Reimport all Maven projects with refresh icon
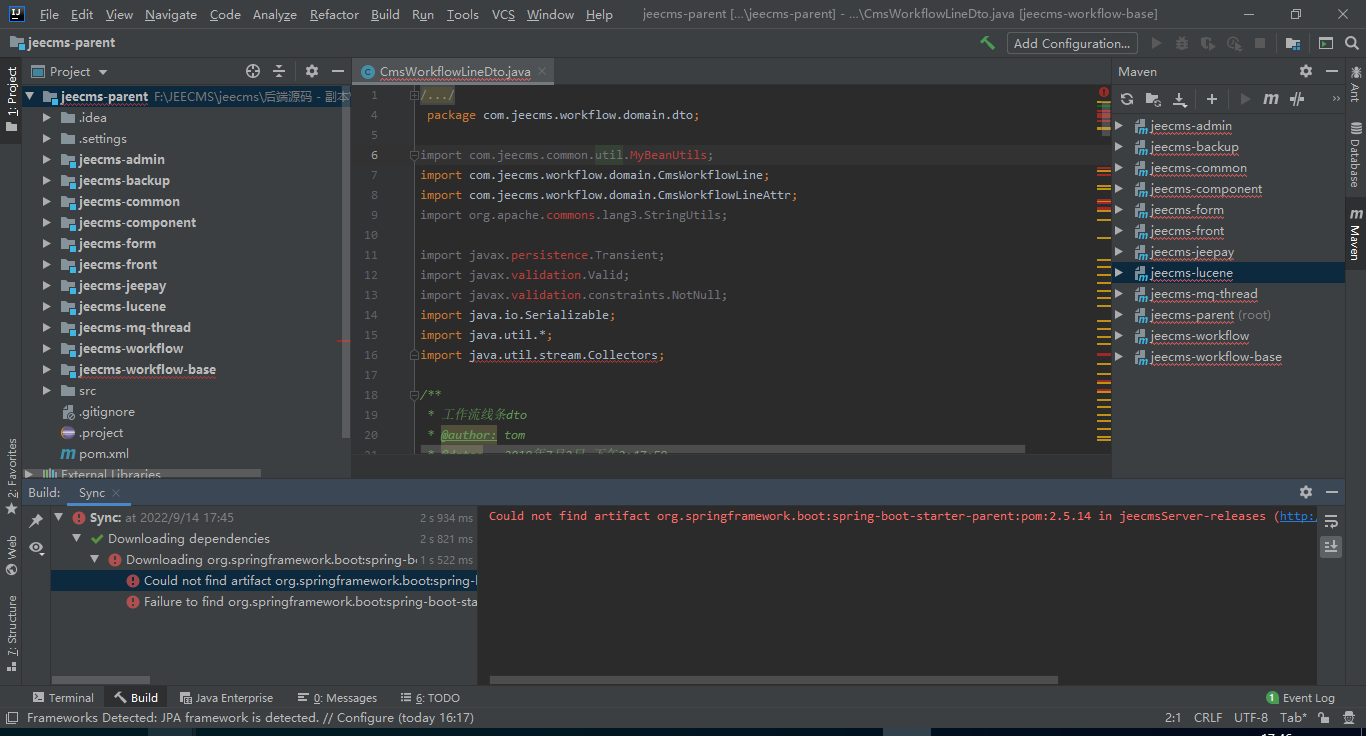The image size is (1366, 736). pos(1127,99)
